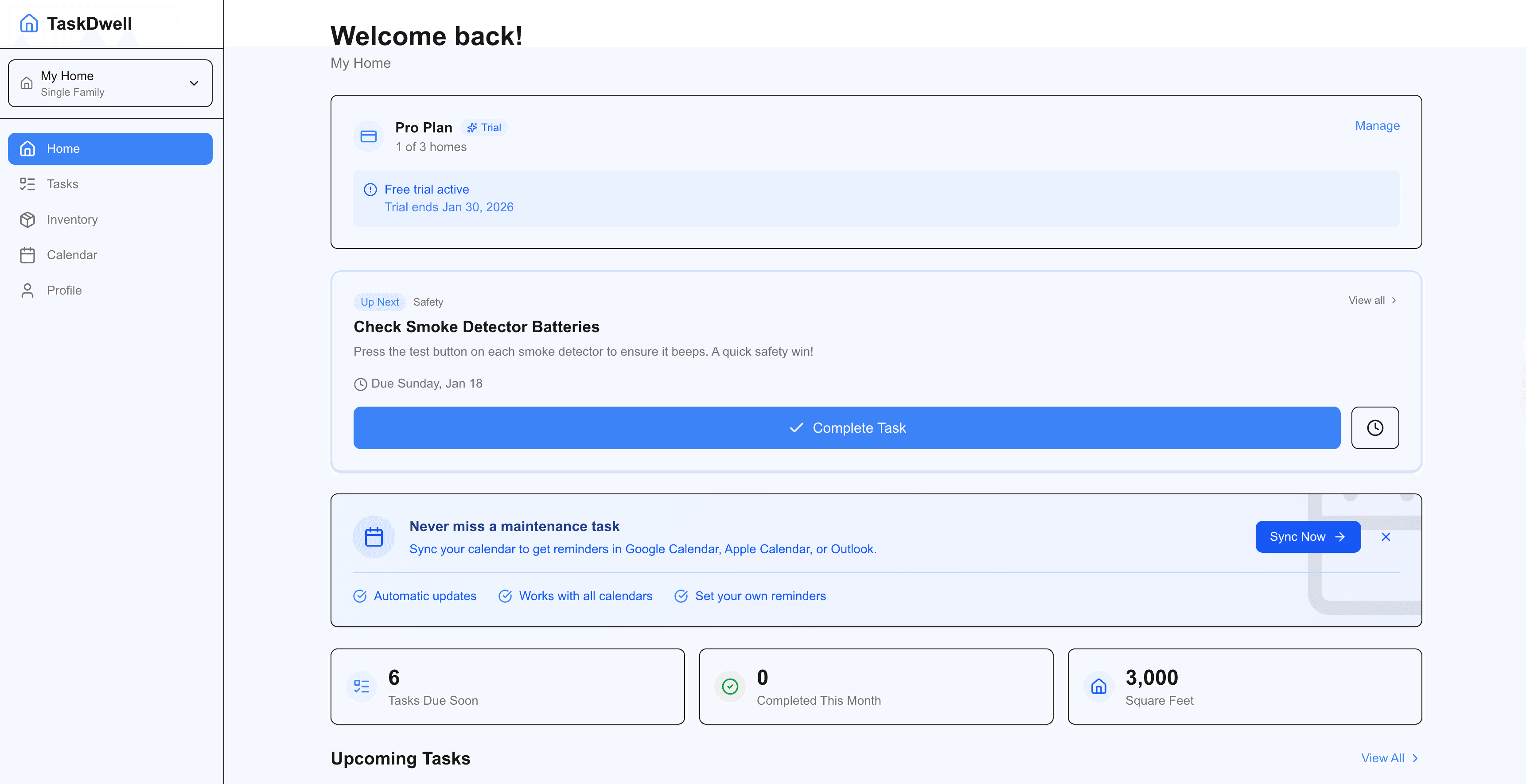
Task: Open View all upcoming safety tasks
Action: 1372,300
